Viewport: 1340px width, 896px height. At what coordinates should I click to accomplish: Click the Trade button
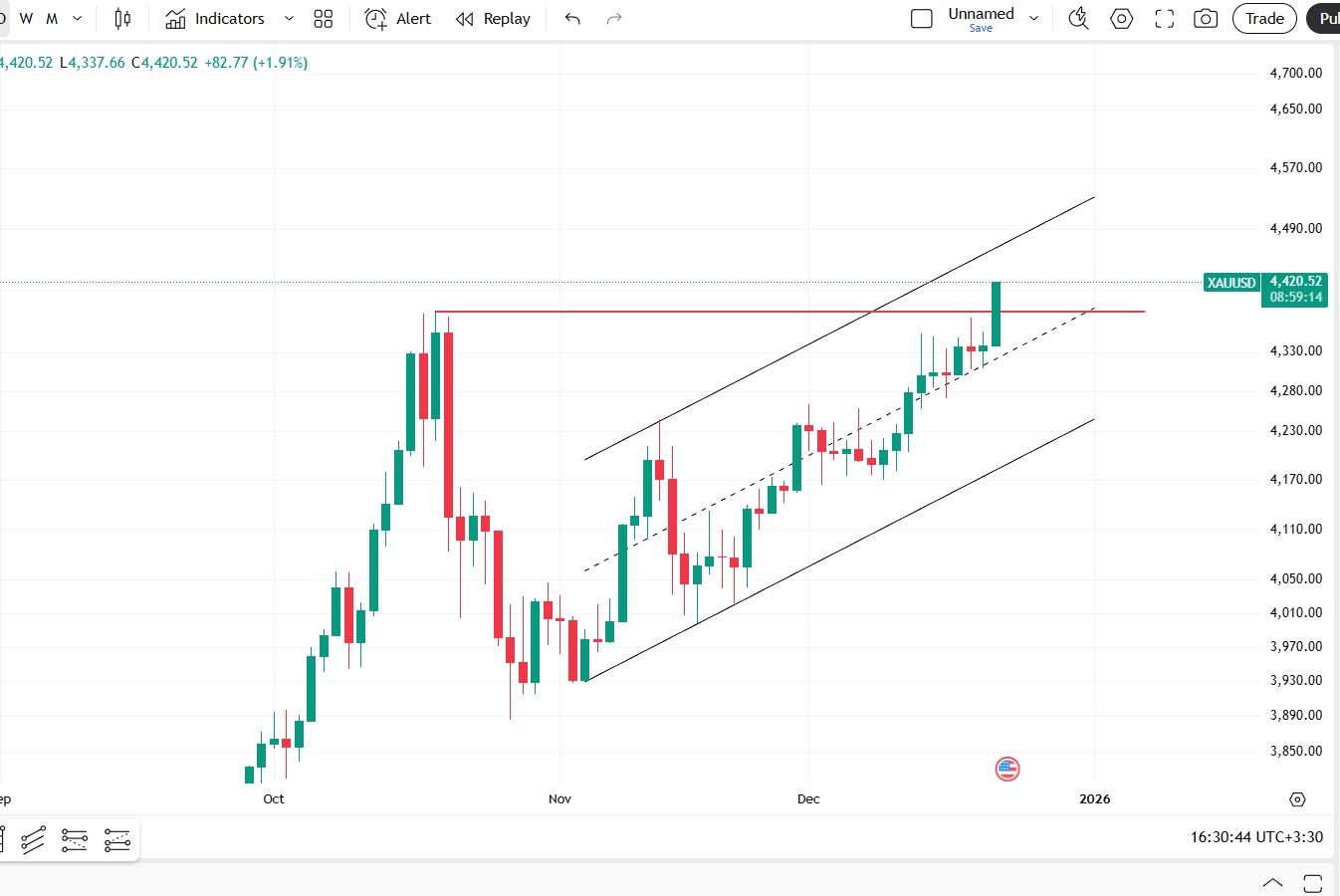point(1264,19)
